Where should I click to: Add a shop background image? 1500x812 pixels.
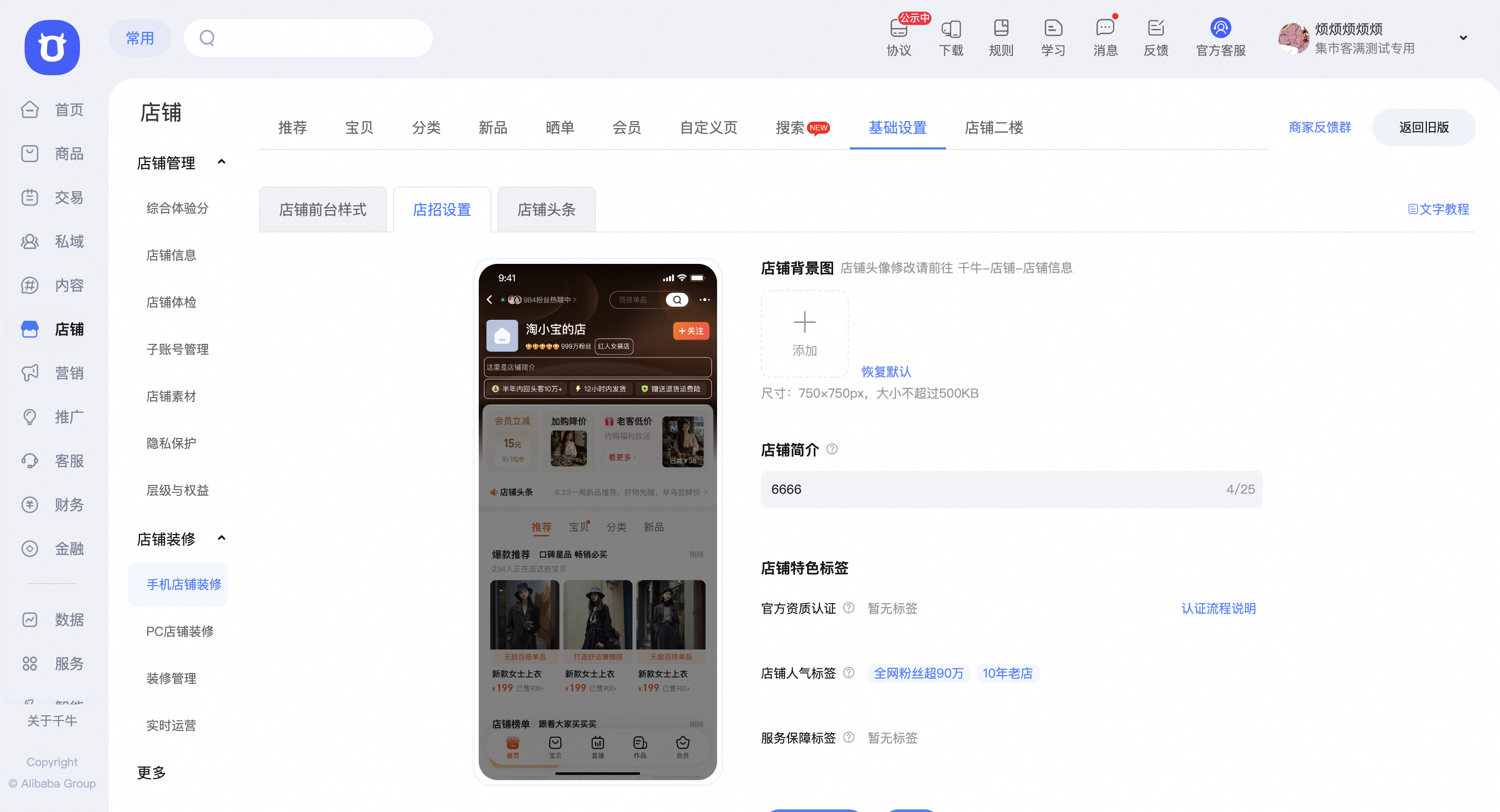[x=805, y=333]
